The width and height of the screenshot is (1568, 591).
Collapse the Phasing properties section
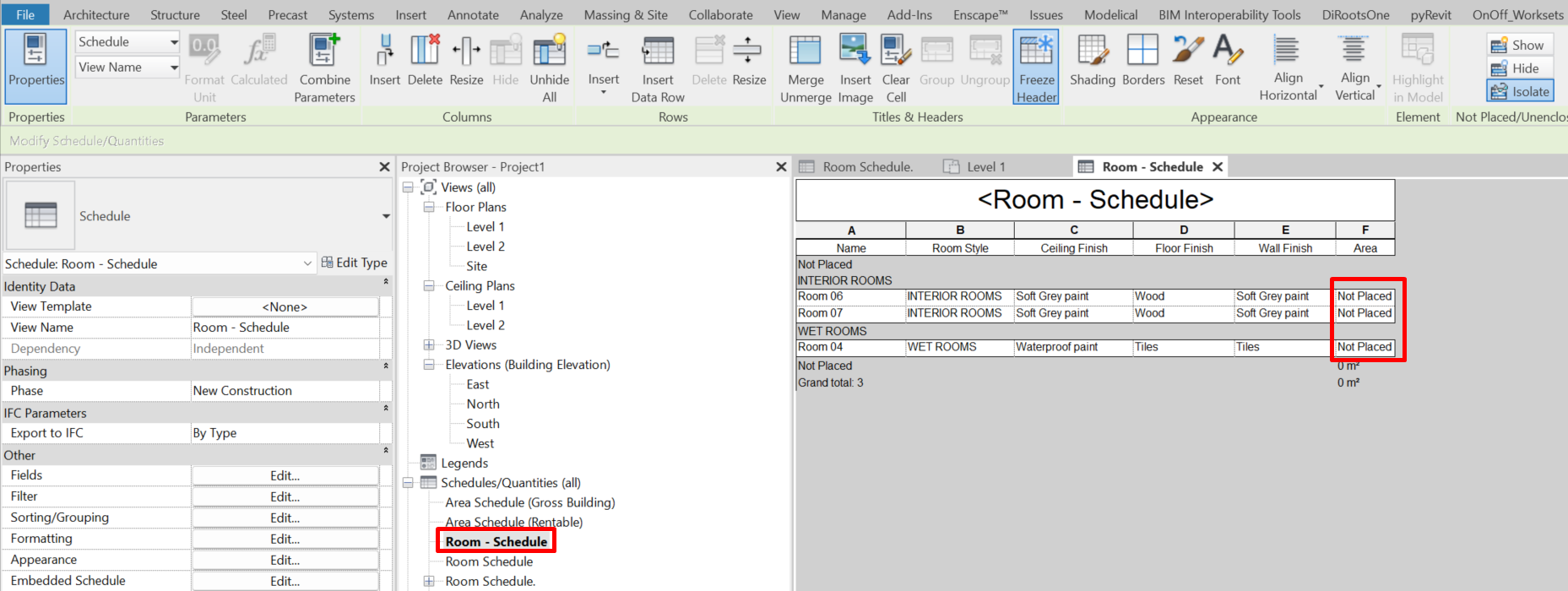point(386,366)
